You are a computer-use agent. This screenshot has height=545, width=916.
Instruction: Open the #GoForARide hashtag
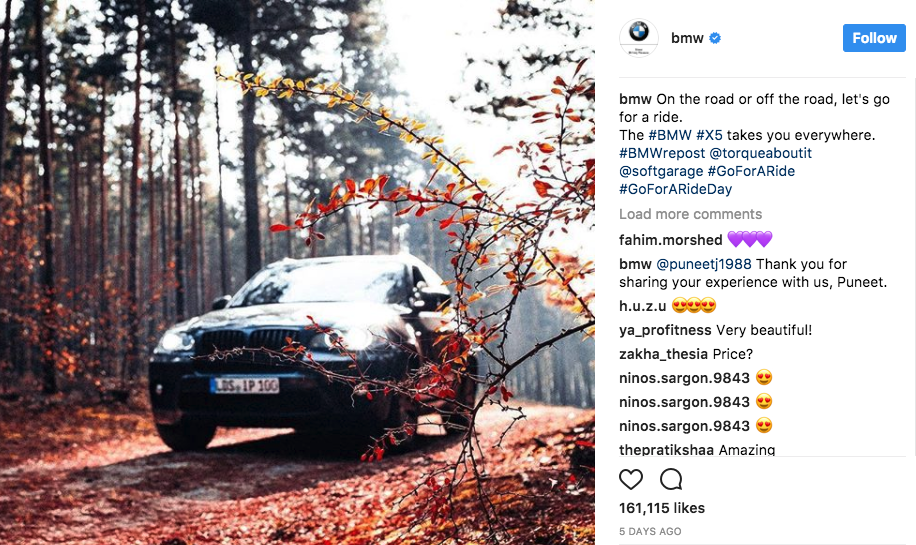click(751, 171)
